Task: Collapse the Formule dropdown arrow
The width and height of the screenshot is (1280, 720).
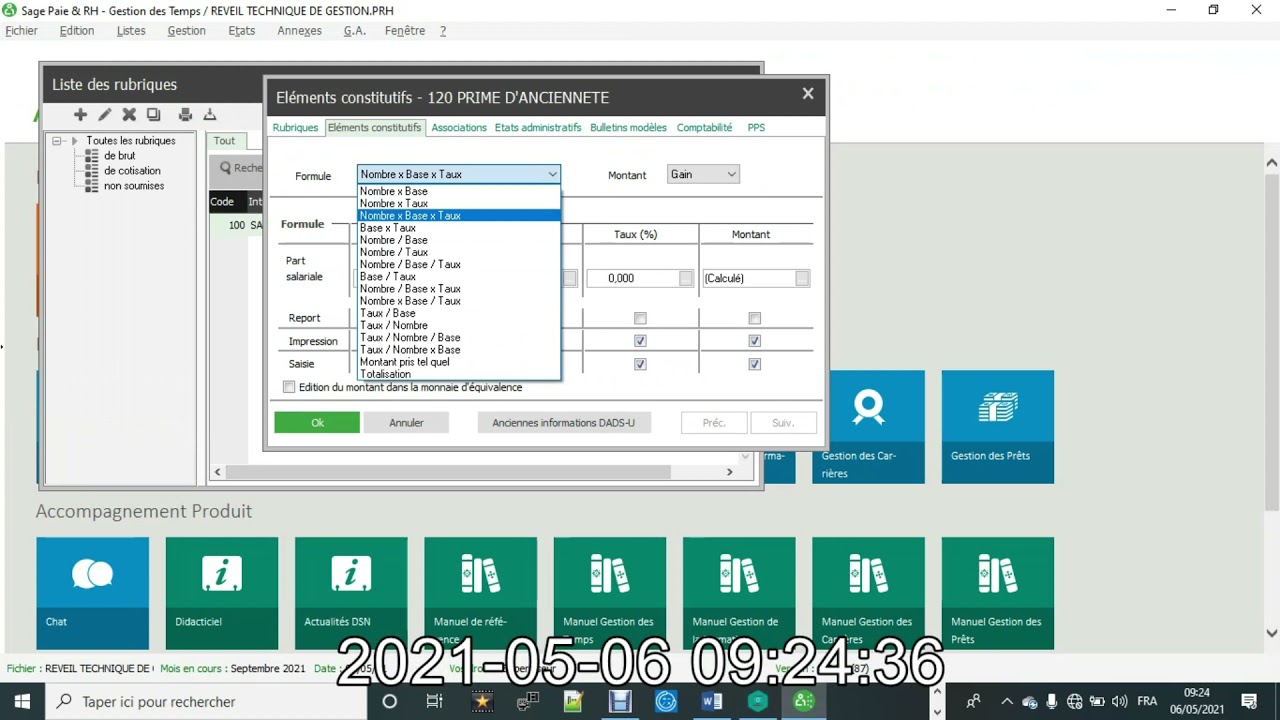Action: (x=552, y=174)
